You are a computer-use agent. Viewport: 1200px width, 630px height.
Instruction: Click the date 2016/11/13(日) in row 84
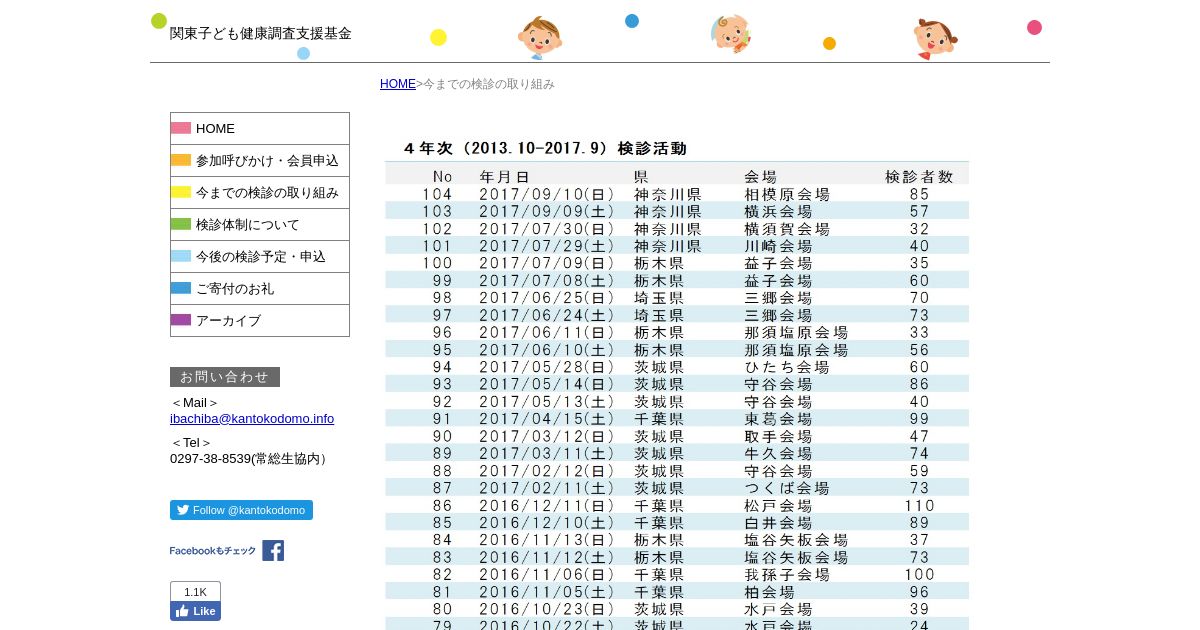pyautogui.click(x=547, y=540)
